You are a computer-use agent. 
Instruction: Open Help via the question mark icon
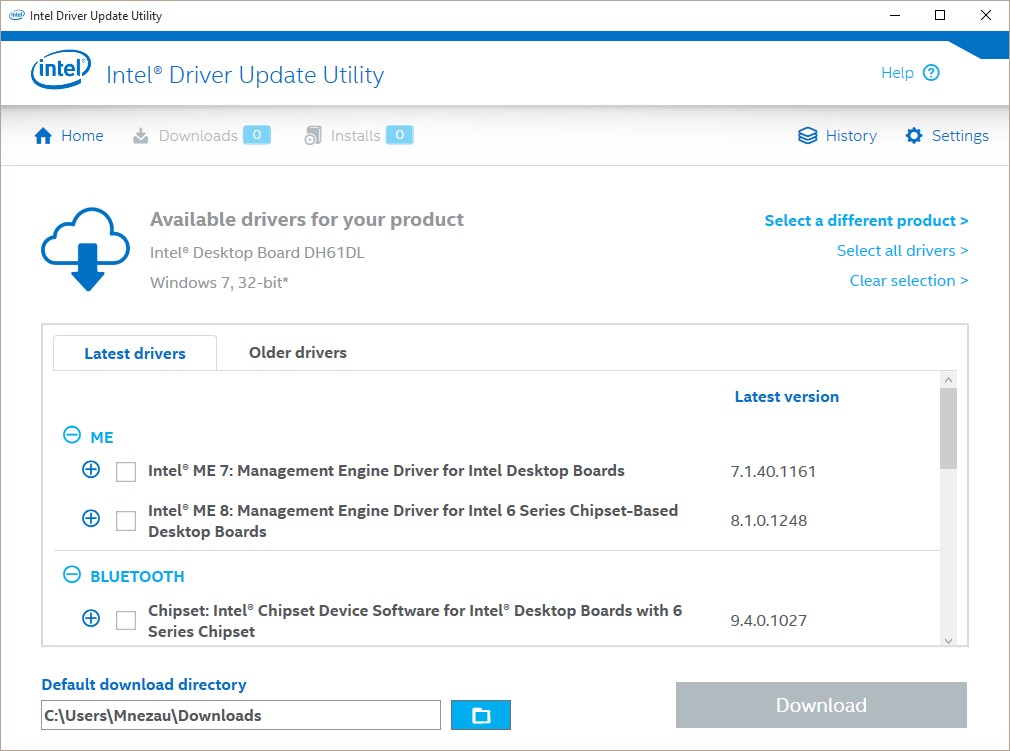point(931,73)
